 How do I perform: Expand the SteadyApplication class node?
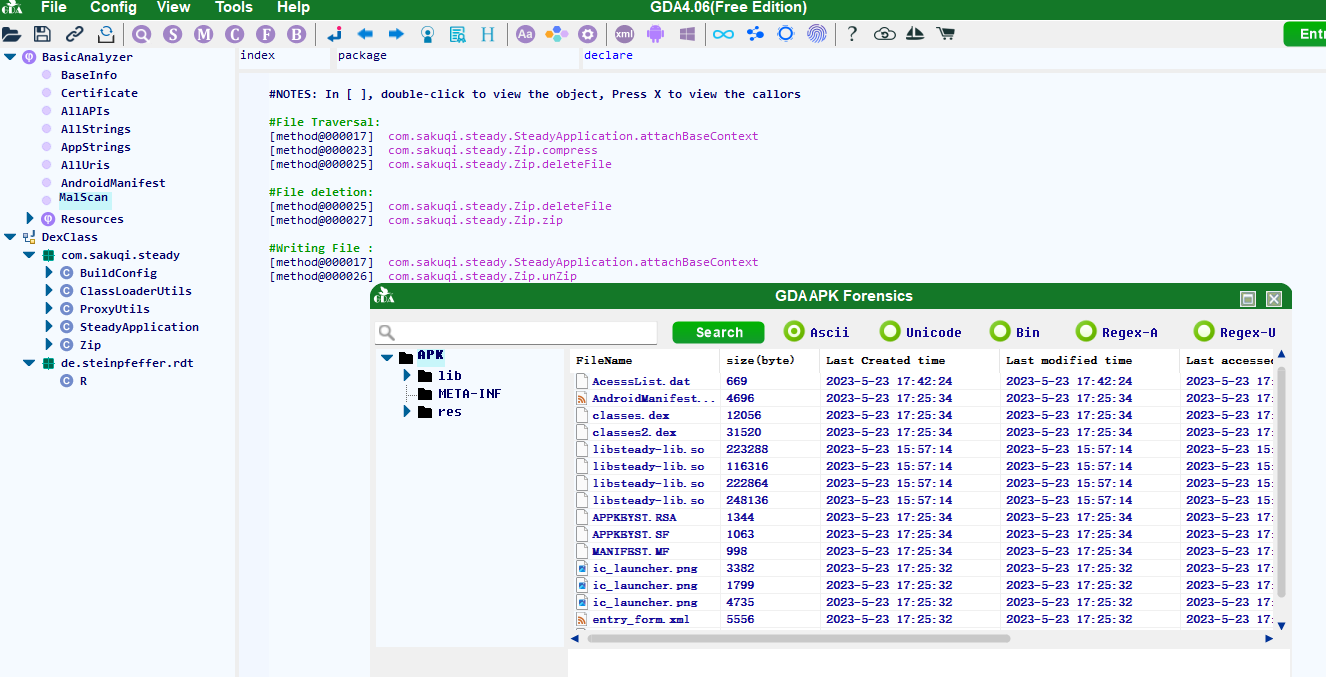tap(49, 327)
